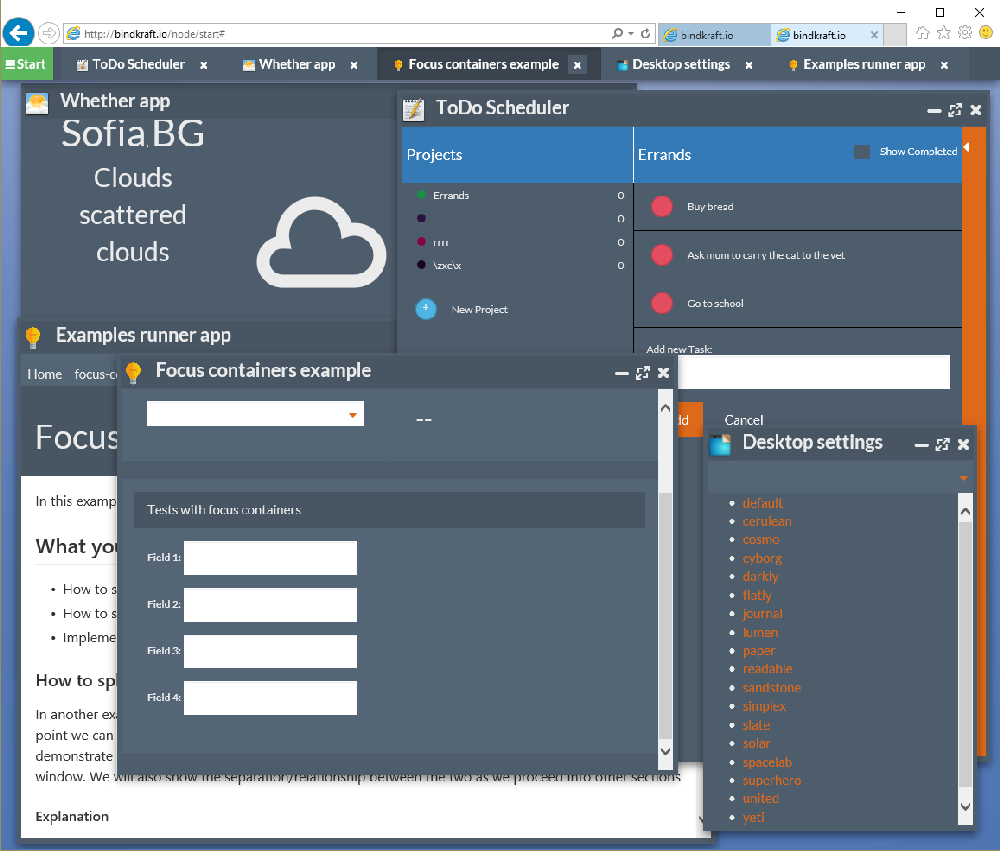Close the ToDo Scheduler taskbar tab
The image size is (1000, 851).
(203, 65)
